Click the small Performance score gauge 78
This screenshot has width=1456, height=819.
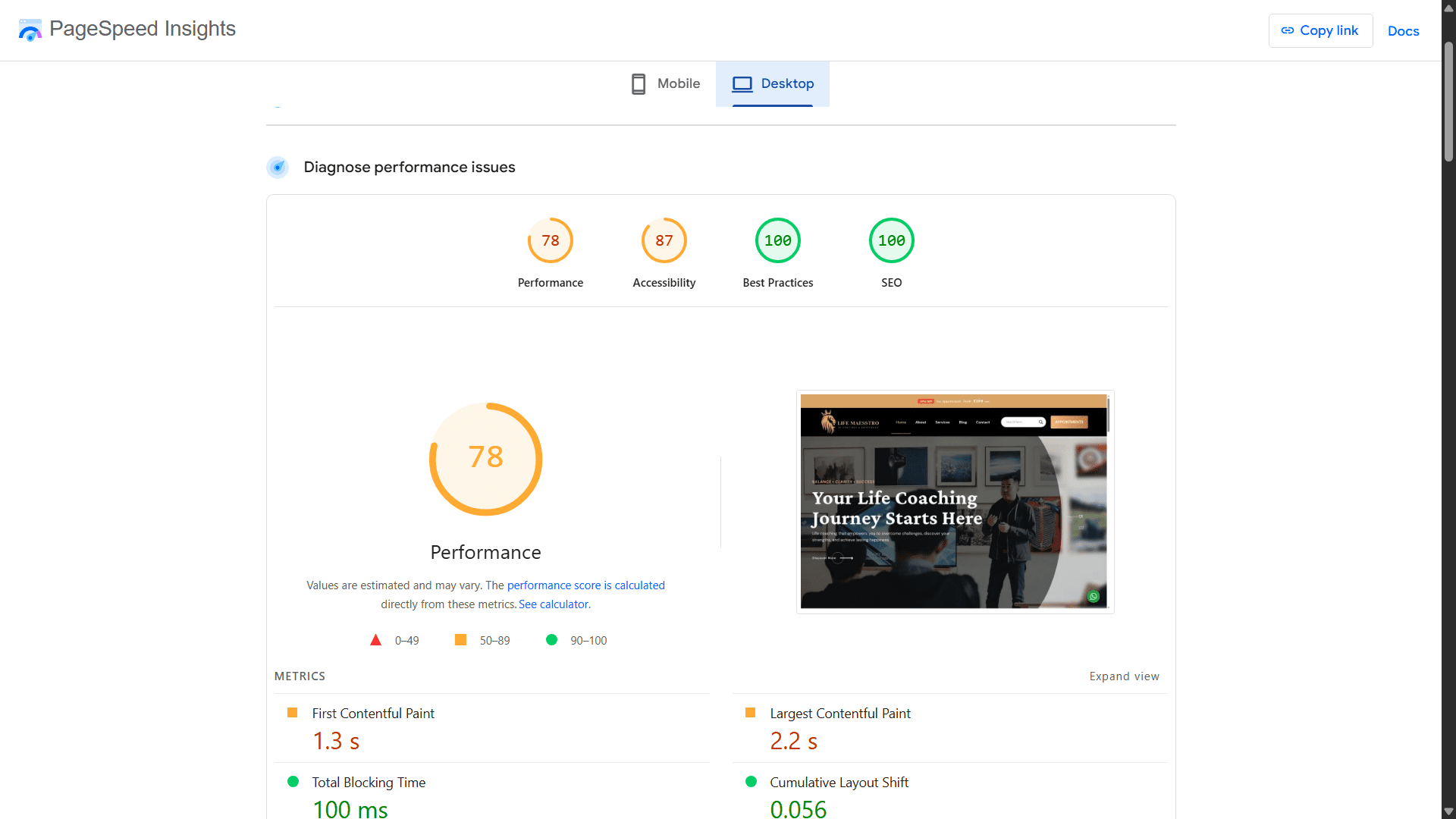(x=551, y=241)
